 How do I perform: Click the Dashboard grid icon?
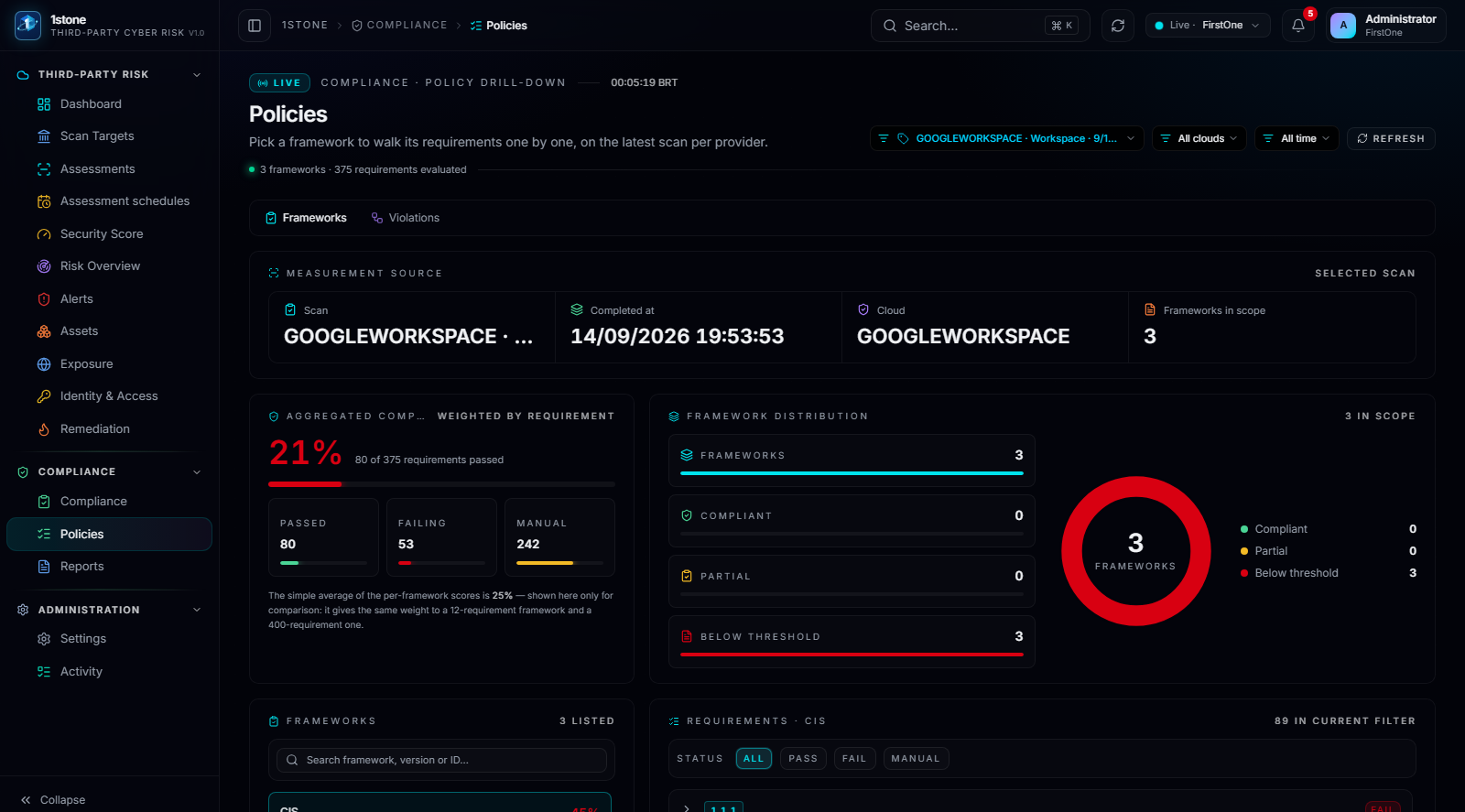click(44, 104)
